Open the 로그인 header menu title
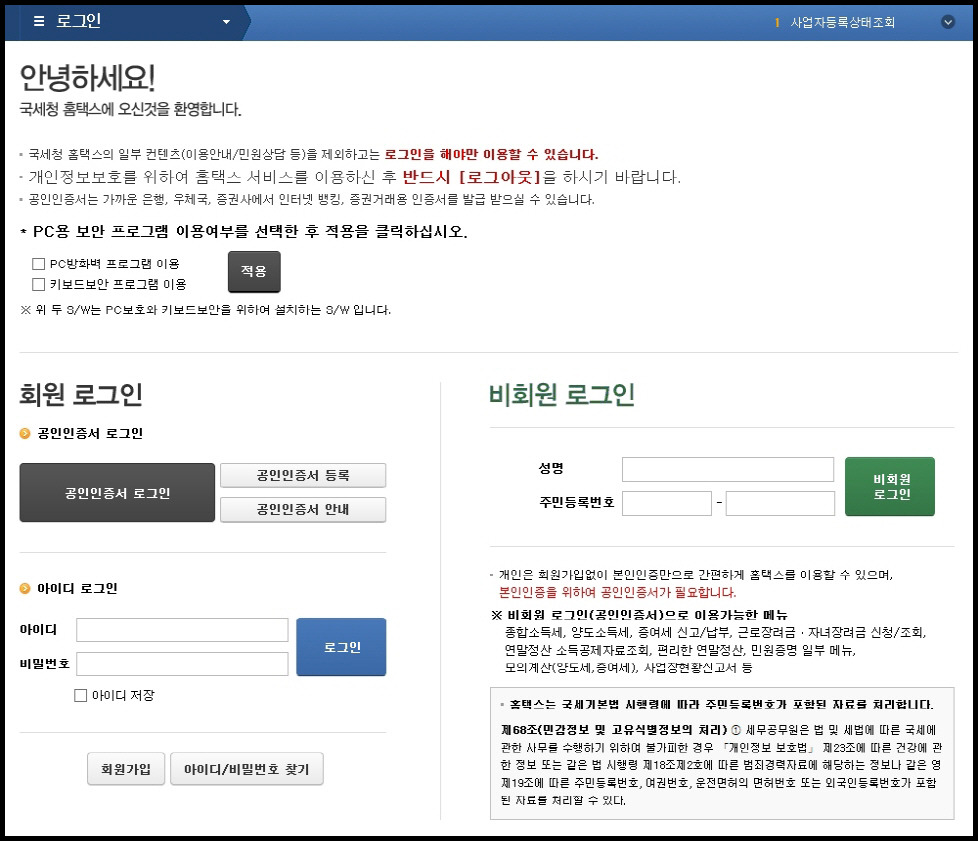This screenshot has height=841, width=978. (79, 21)
